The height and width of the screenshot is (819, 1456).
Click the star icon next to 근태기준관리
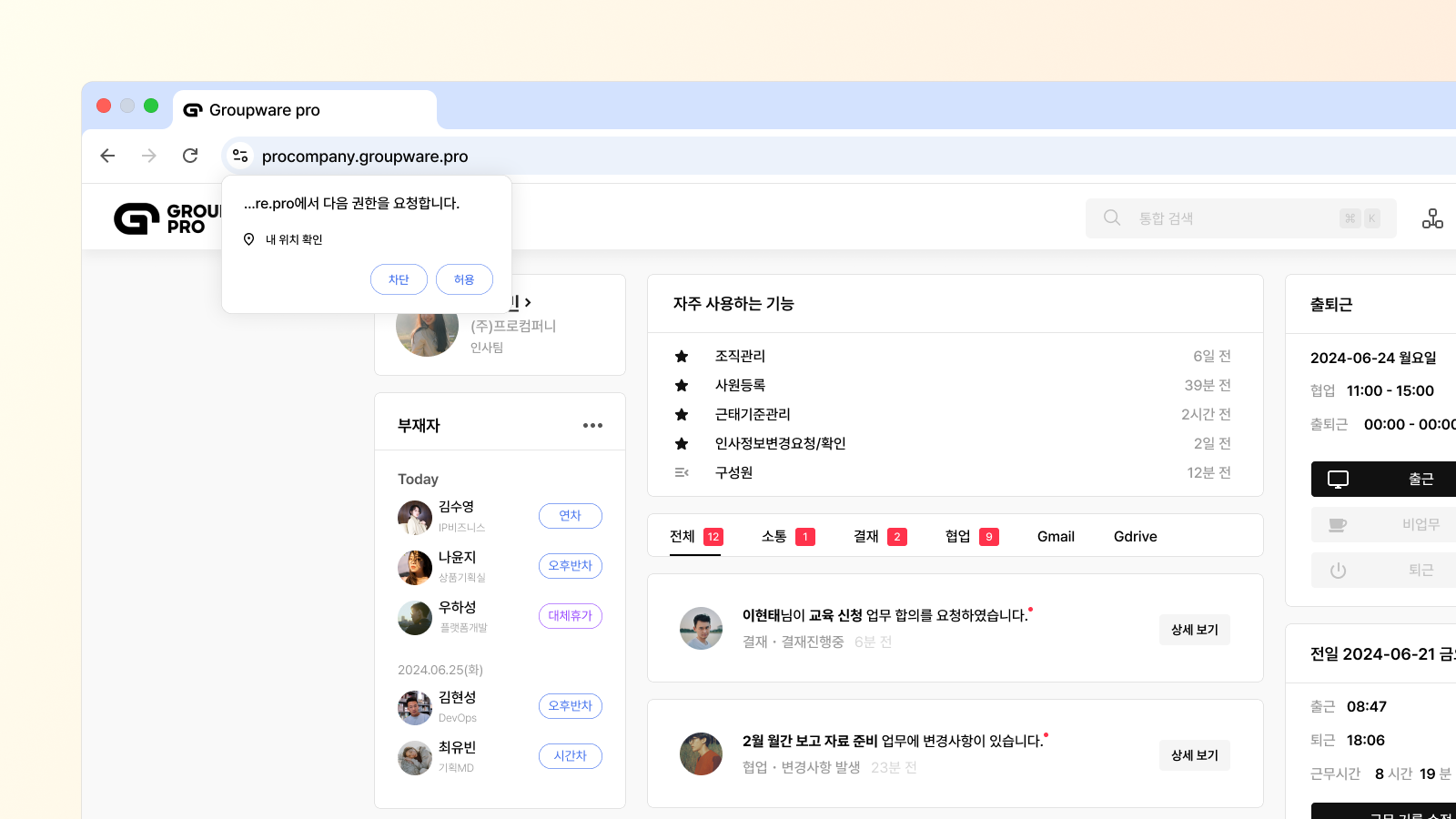[x=682, y=414]
